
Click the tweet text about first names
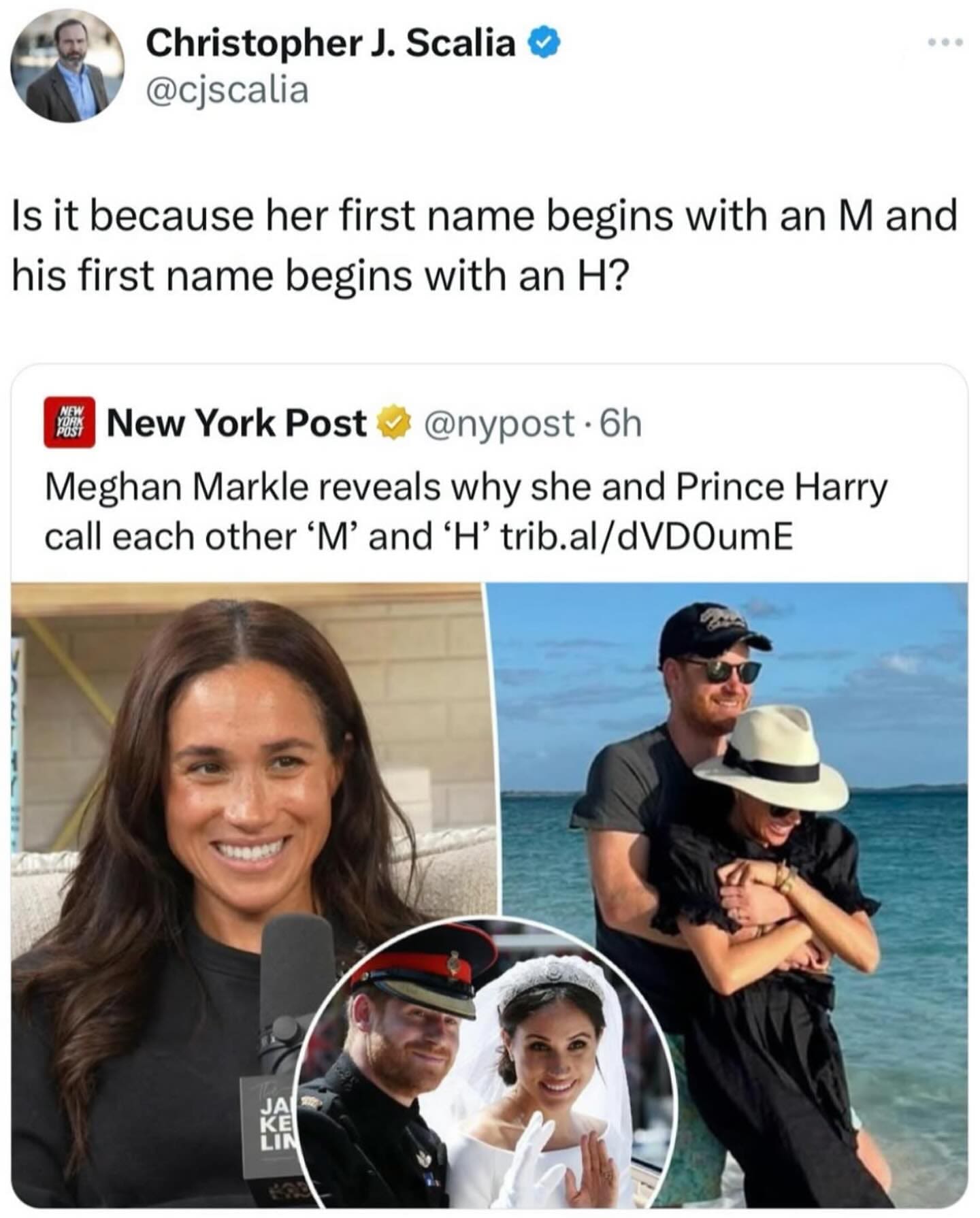485,245
